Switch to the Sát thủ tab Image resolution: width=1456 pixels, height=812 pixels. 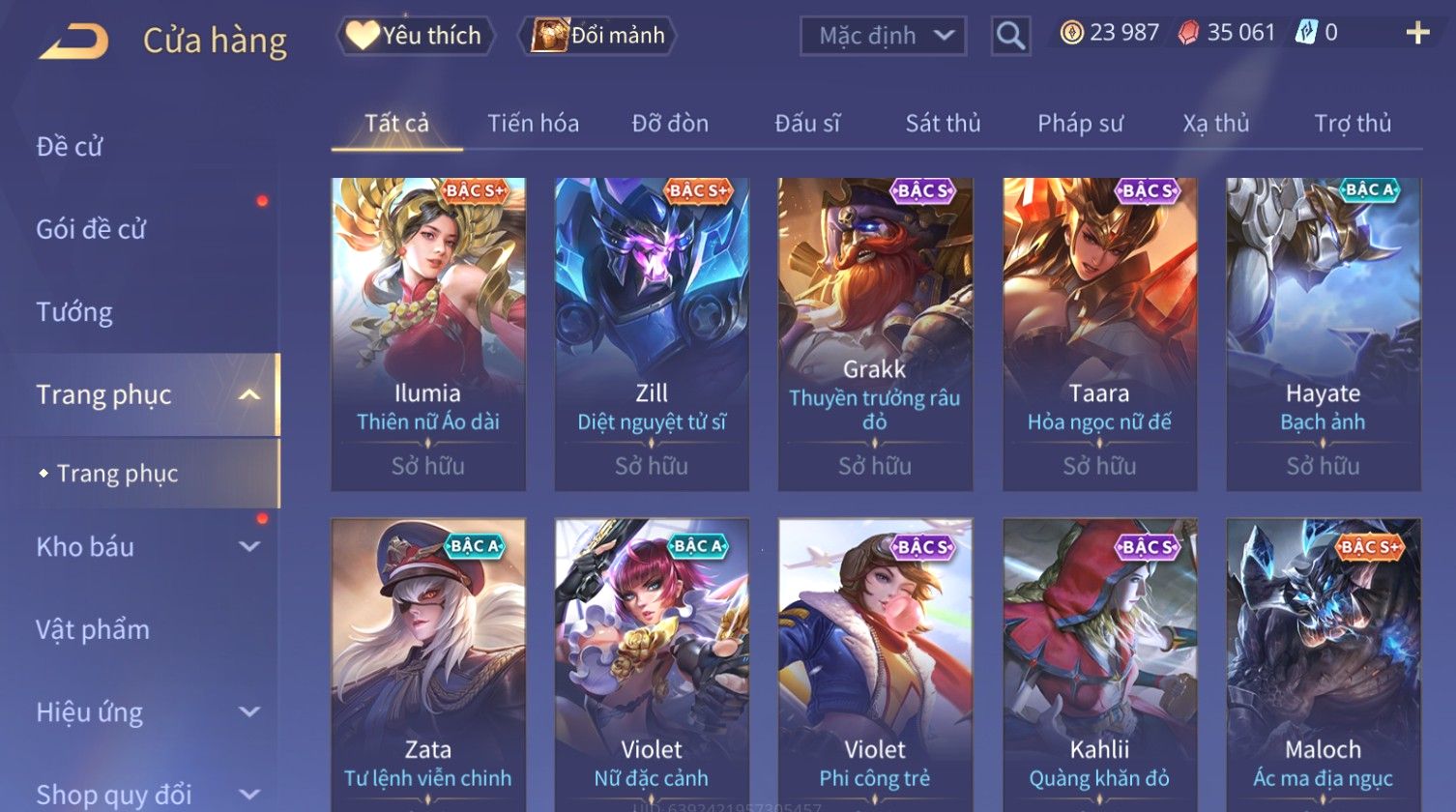coord(943,124)
